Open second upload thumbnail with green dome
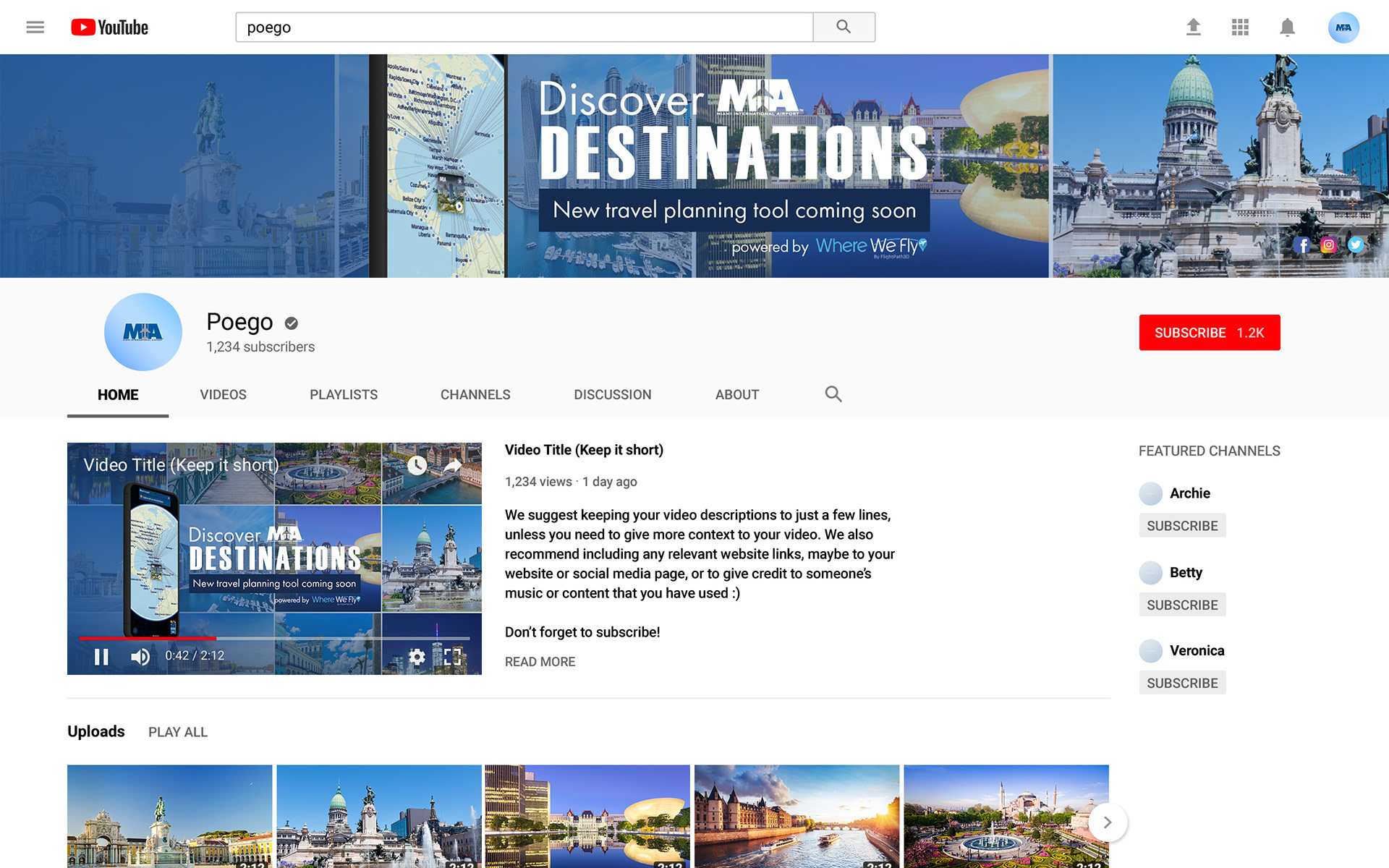Image resolution: width=1389 pixels, height=868 pixels. (x=379, y=816)
